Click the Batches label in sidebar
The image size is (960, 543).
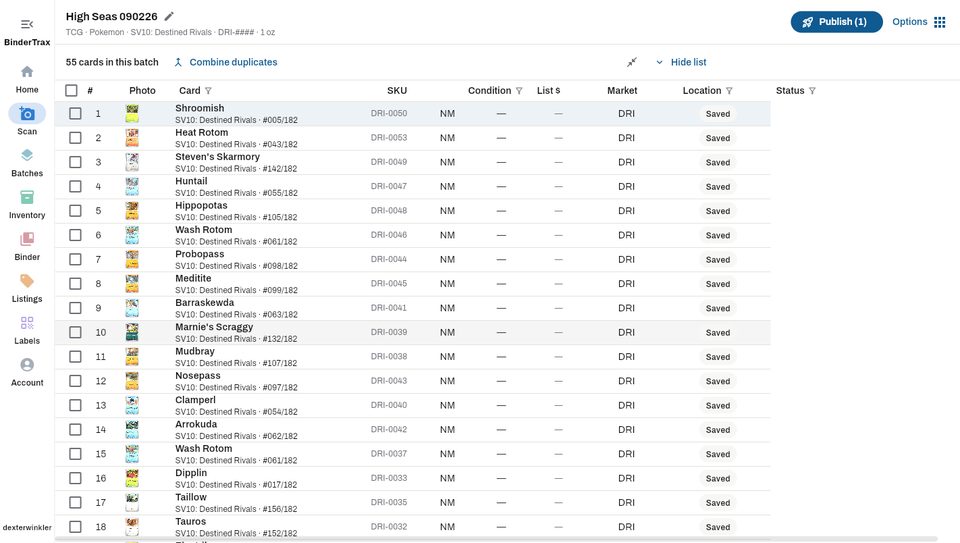click(27, 173)
